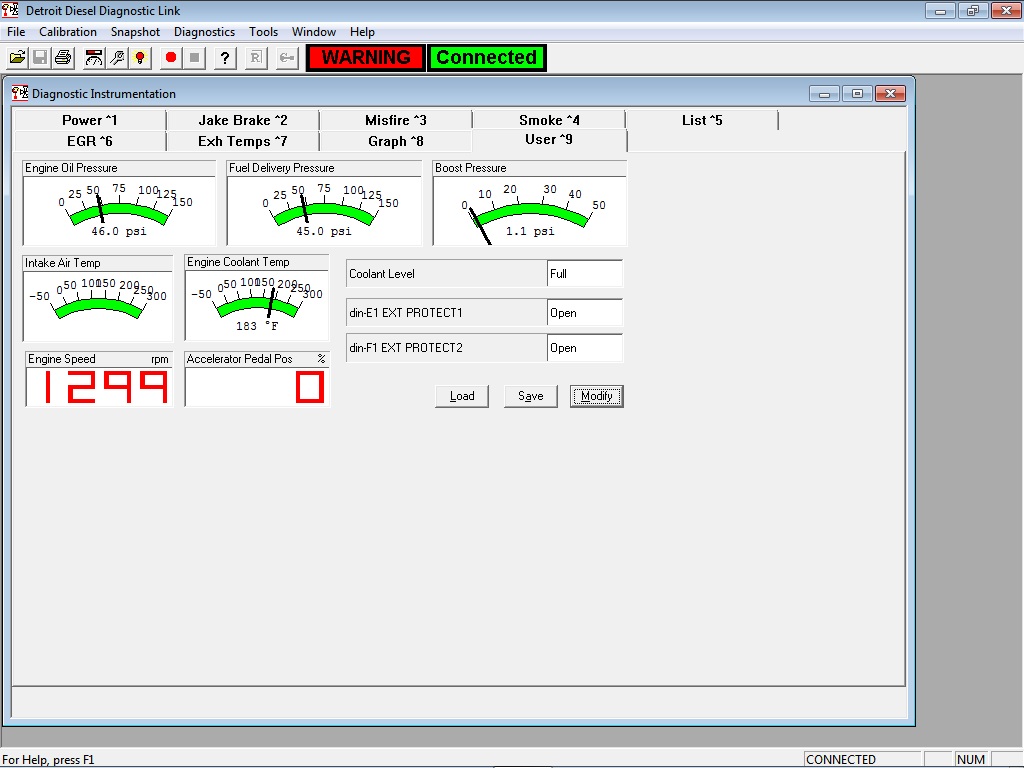Image resolution: width=1024 pixels, height=768 pixels.
Task: Toggle the disabled stop snapshot icon
Action: pyautogui.click(x=196, y=57)
